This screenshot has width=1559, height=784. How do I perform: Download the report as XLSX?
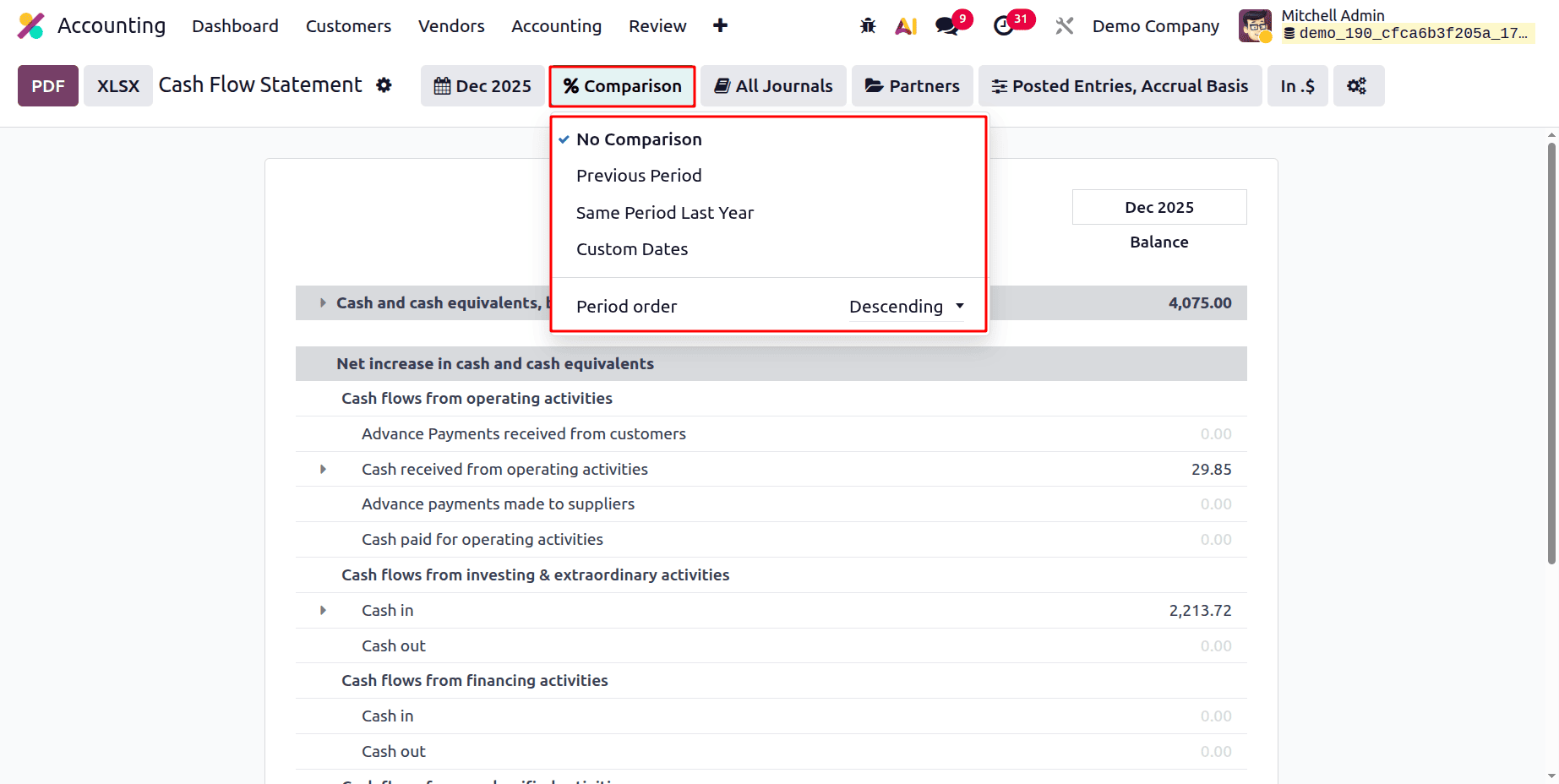117,85
